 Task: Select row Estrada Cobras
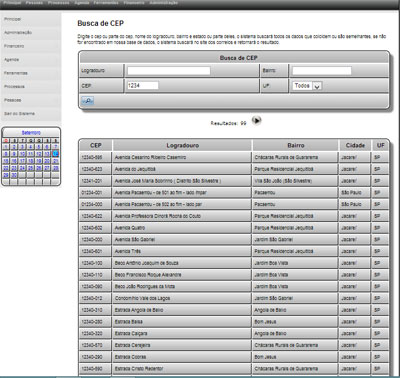234,357
